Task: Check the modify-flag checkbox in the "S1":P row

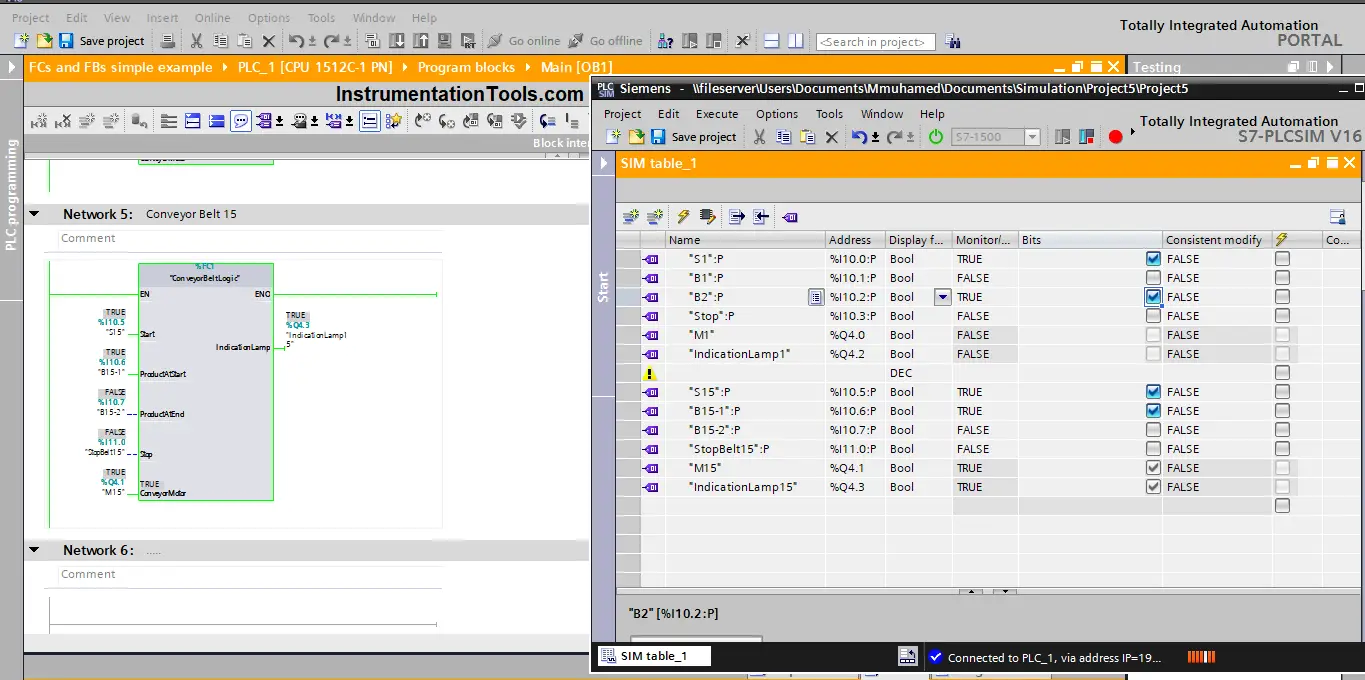Action: pos(1282,259)
